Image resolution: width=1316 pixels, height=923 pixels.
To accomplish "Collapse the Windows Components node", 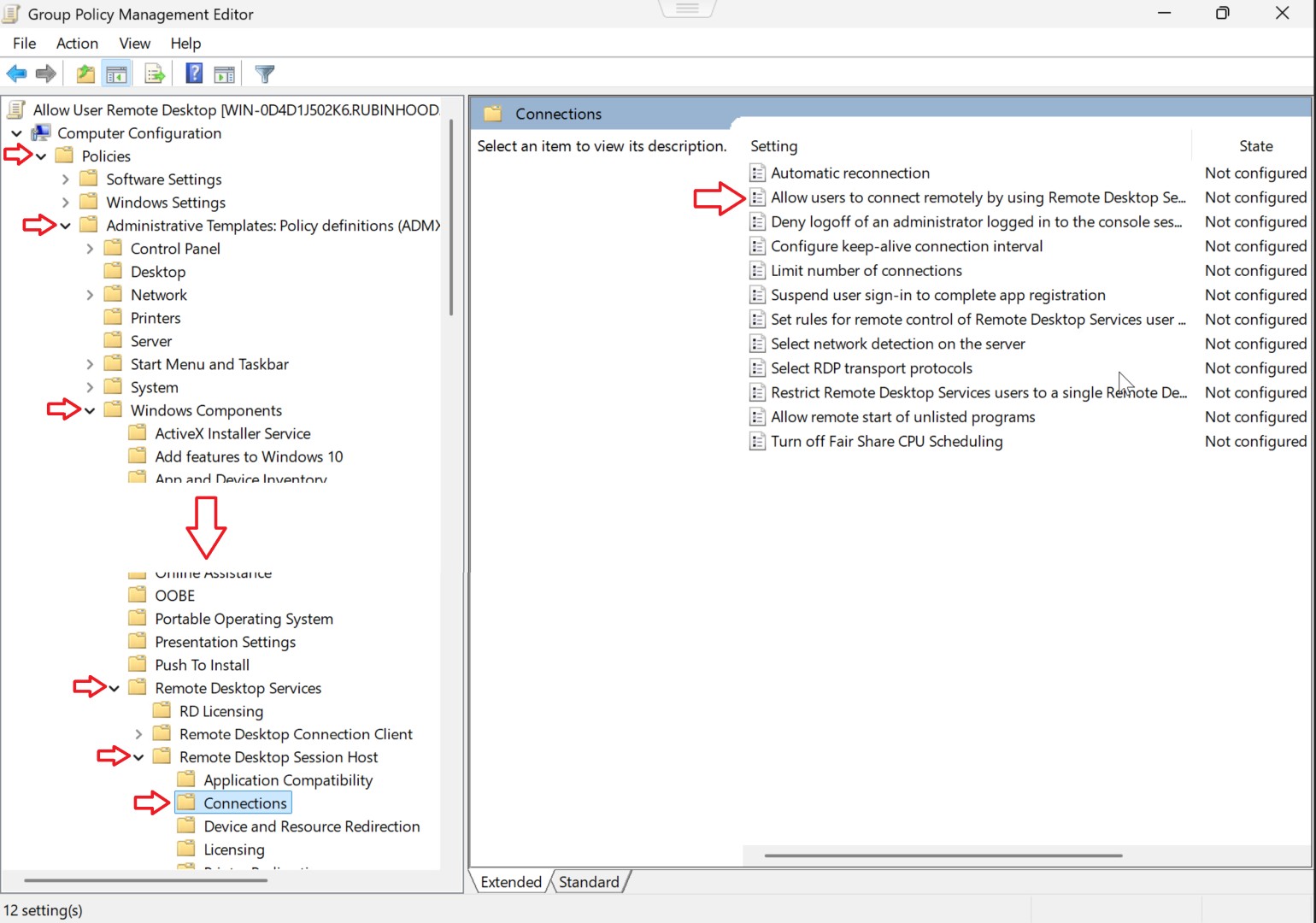I will 90,411.
